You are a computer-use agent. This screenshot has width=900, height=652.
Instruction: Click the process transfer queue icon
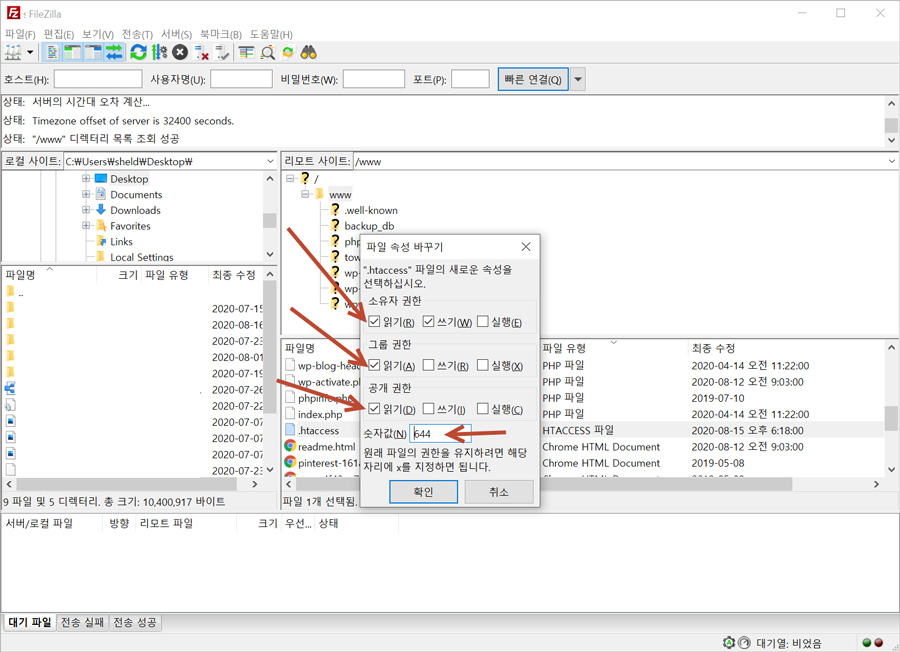pyautogui.click(x=159, y=52)
